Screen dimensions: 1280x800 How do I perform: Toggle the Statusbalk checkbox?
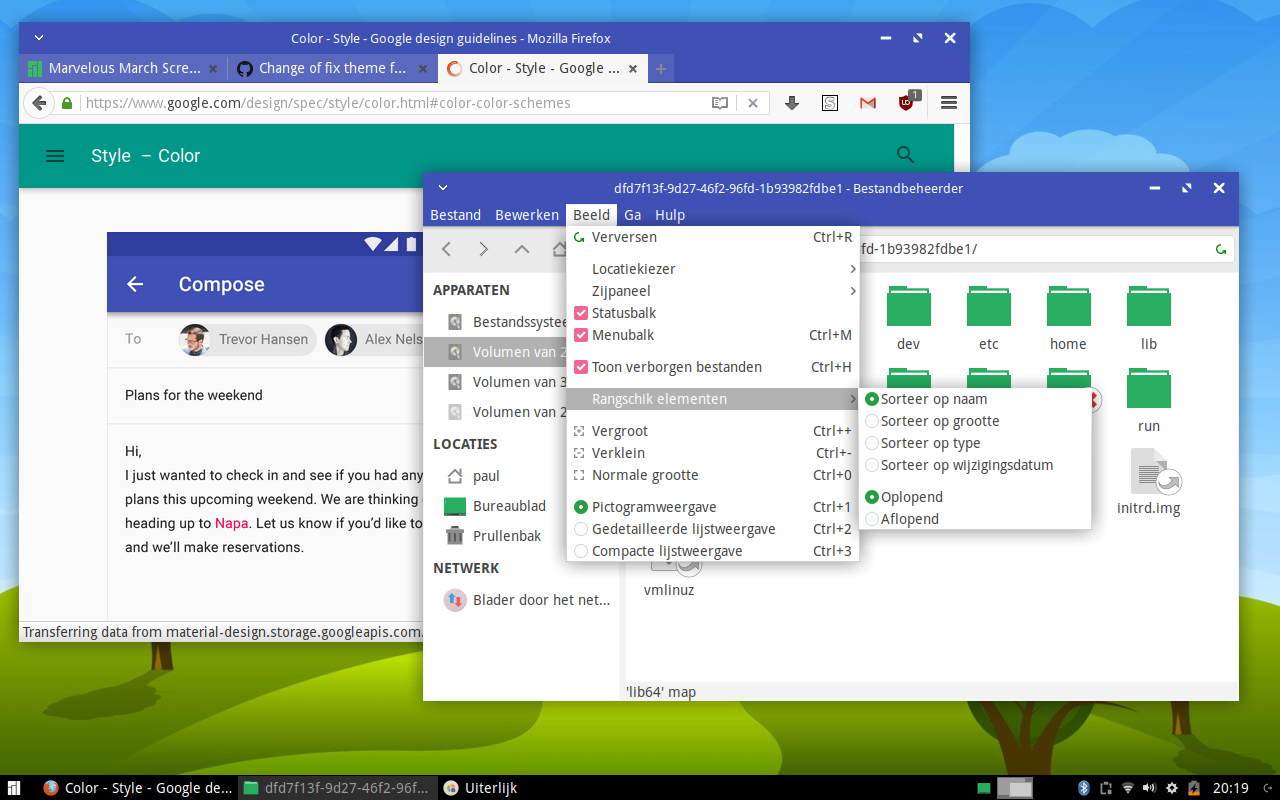(581, 313)
